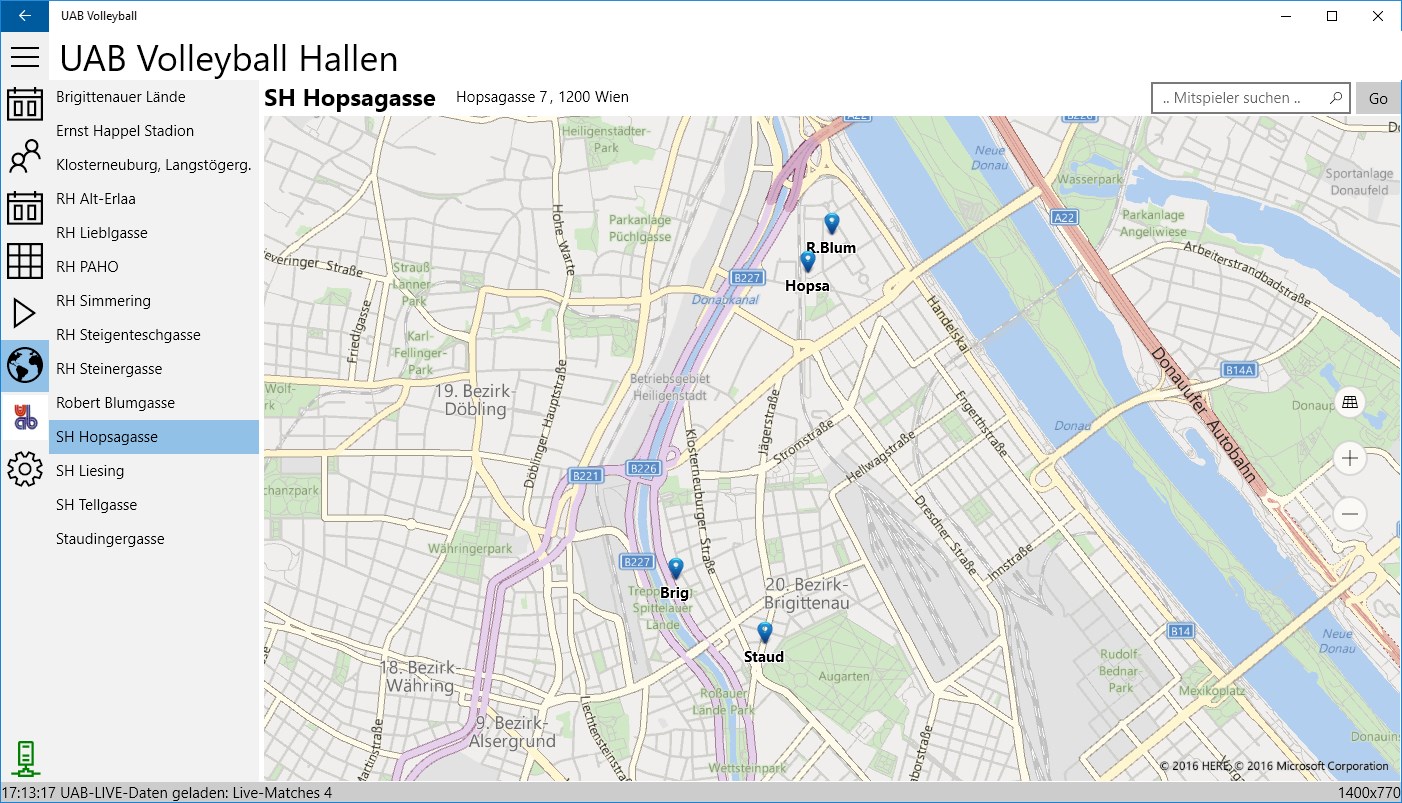1402x803 pixels.
Task: Select RH Steigenteschgasse hall
Action: (154, 335)
